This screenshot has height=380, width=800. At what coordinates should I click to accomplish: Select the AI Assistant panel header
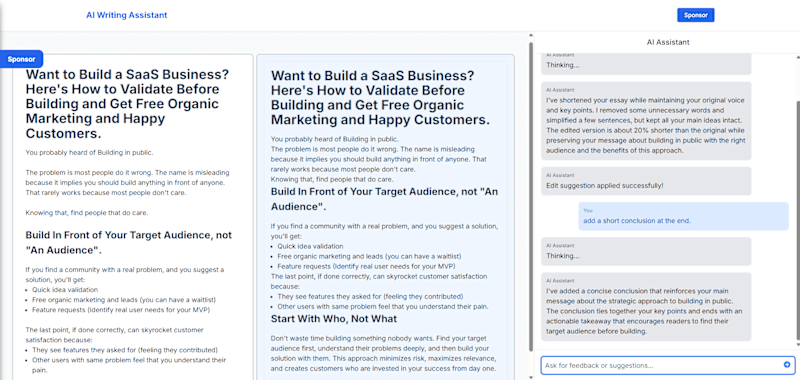pos(668,42)
